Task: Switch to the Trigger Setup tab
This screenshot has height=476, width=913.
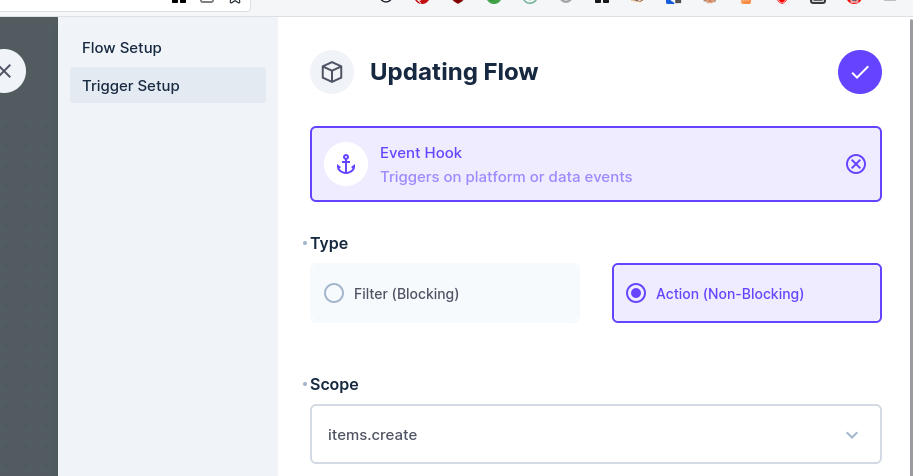Action: [168, 85]
